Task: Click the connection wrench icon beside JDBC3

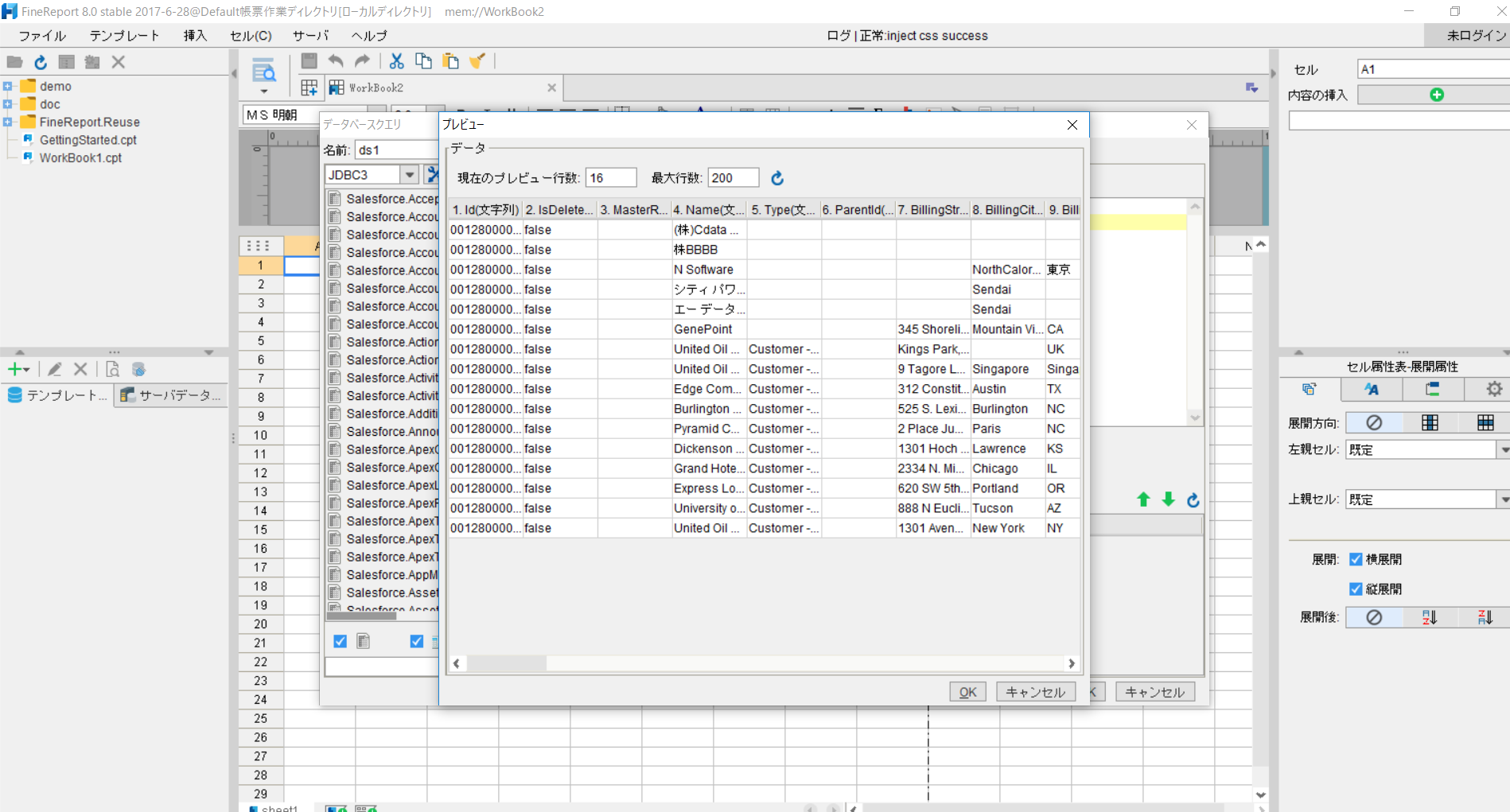Action: [x=432, y=174]
